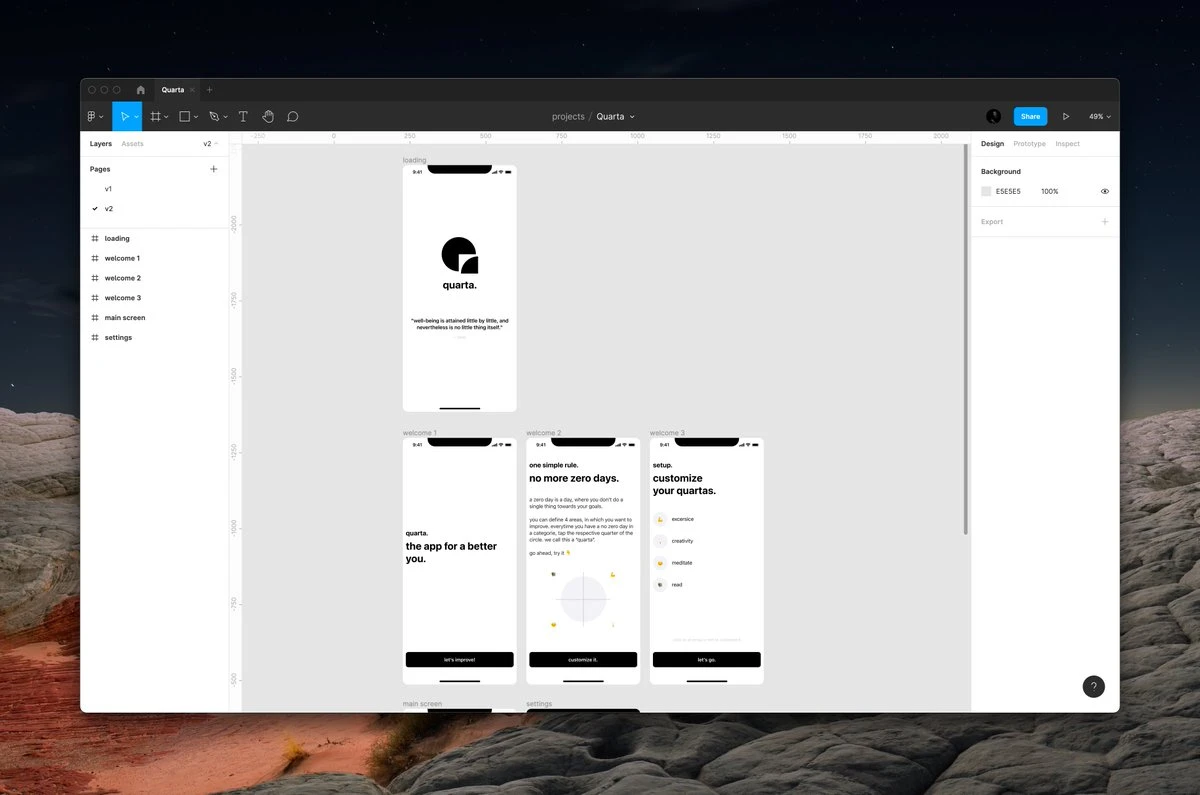Select the Pen tool
Image resolution: width=1200 pixels, height=795 pixels.
[214, 117]
